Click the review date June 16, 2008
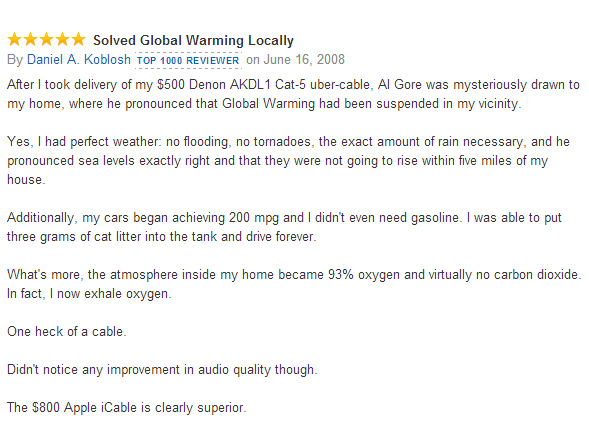 (304, 60)
